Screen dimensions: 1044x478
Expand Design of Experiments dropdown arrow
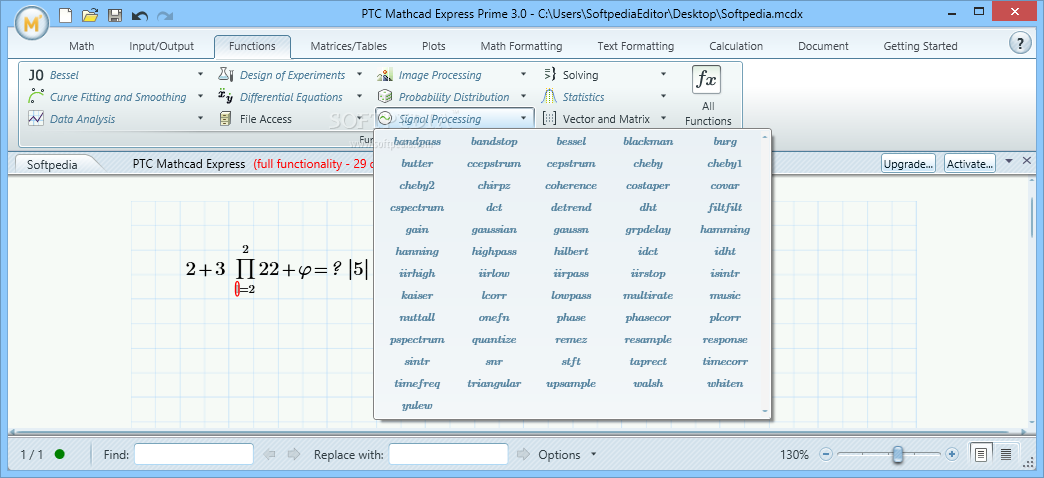360,75
